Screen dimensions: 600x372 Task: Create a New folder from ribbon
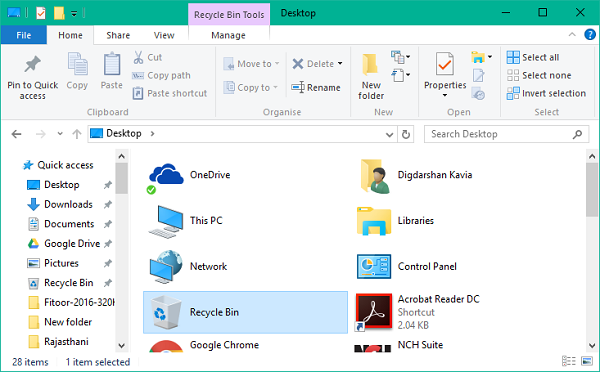point(371,77)
